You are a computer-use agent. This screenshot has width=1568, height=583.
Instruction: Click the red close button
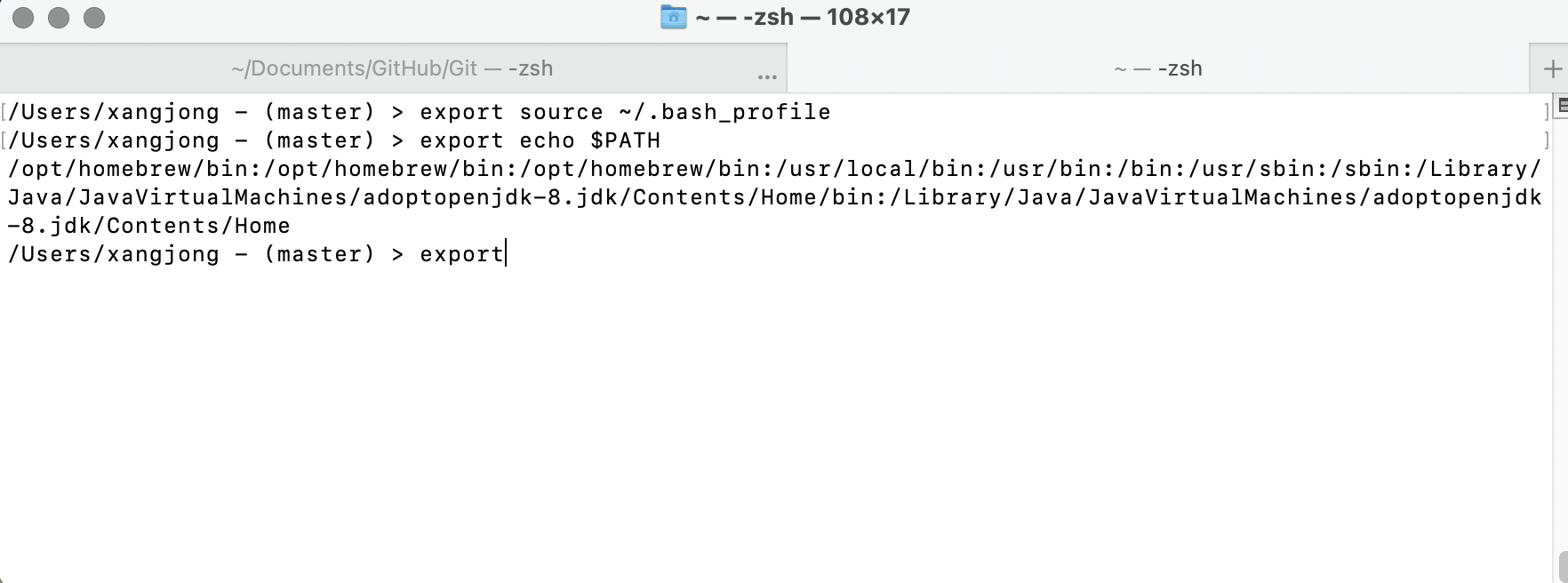coord(23,16)
